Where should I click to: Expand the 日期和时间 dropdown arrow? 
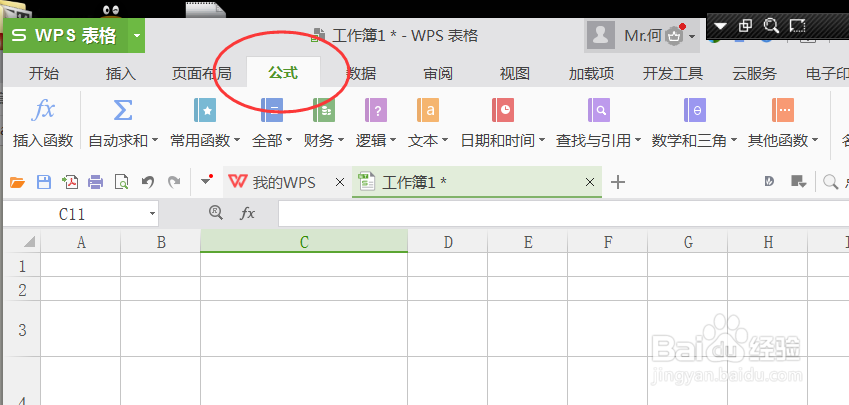(x=542, y=141)
